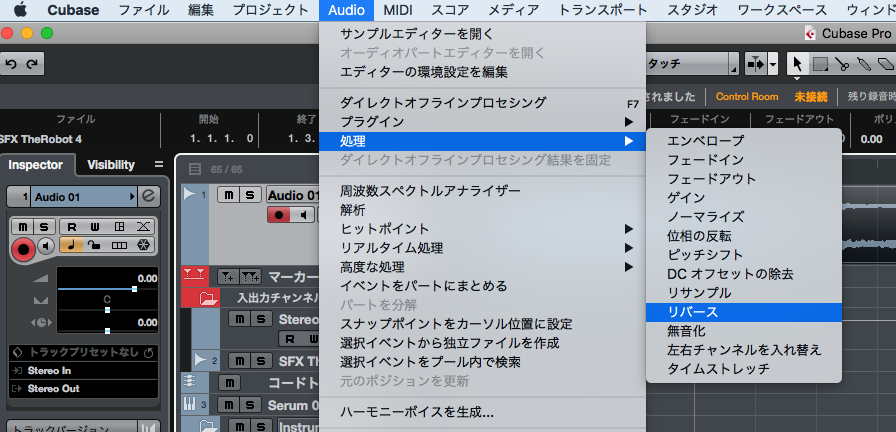
Task: Switch to the Inspector tab
Action: (36, 165)
